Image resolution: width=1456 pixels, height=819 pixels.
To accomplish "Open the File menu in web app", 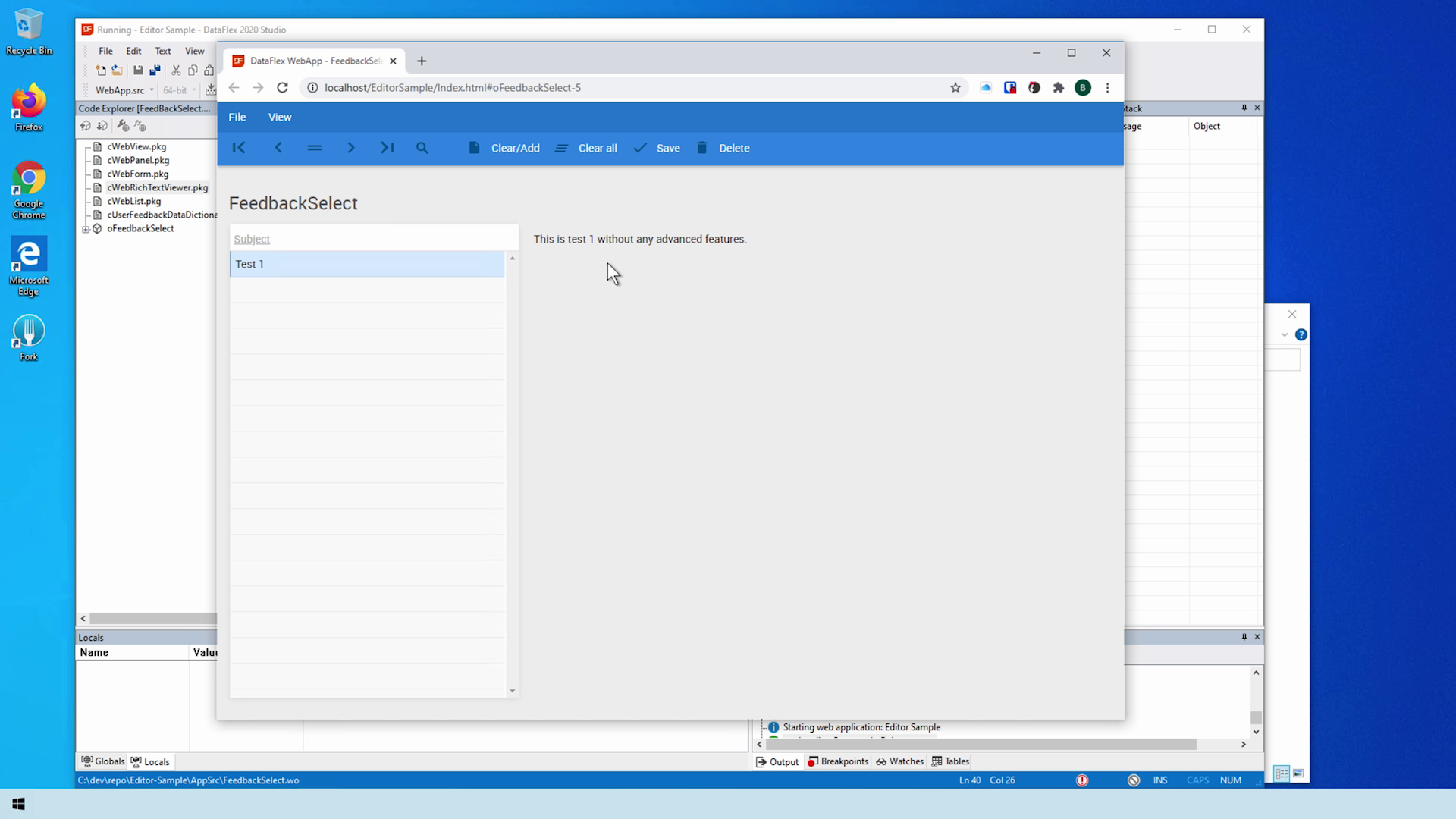I will point(237,117).
